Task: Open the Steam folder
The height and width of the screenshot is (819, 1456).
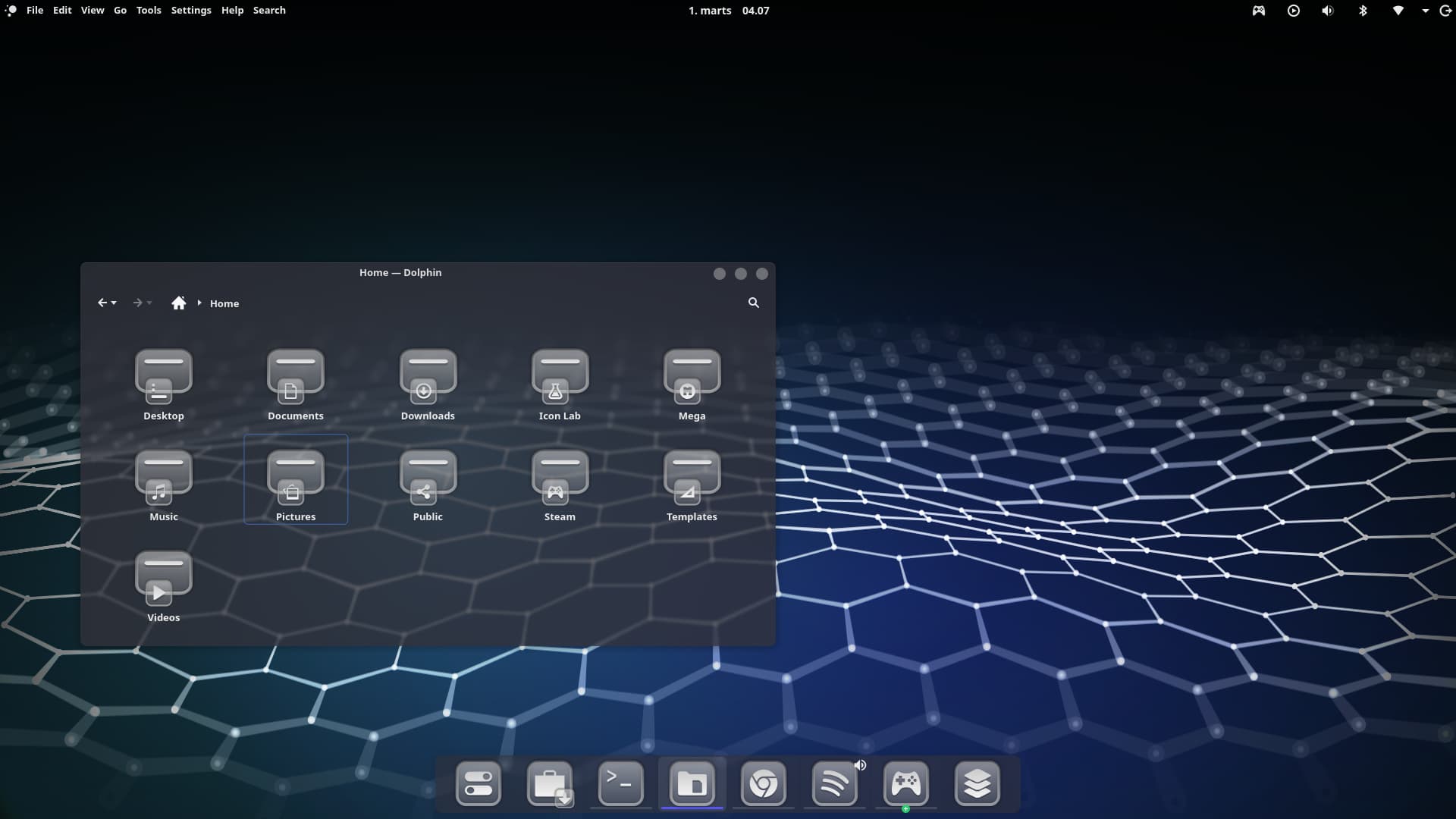Action: [x=560, y=485]
